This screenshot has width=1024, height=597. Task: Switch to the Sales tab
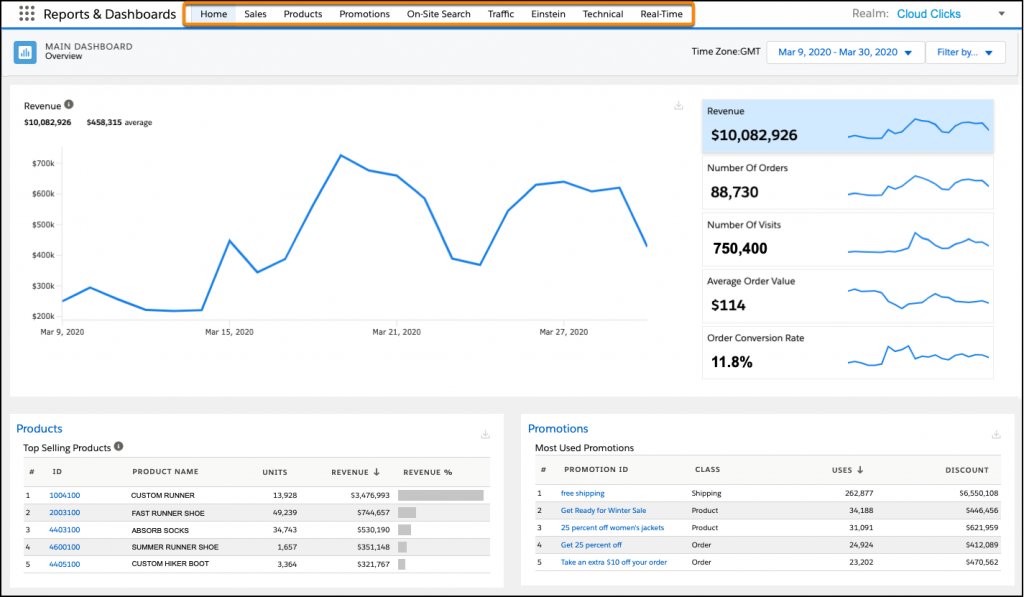tap(255, 14)
